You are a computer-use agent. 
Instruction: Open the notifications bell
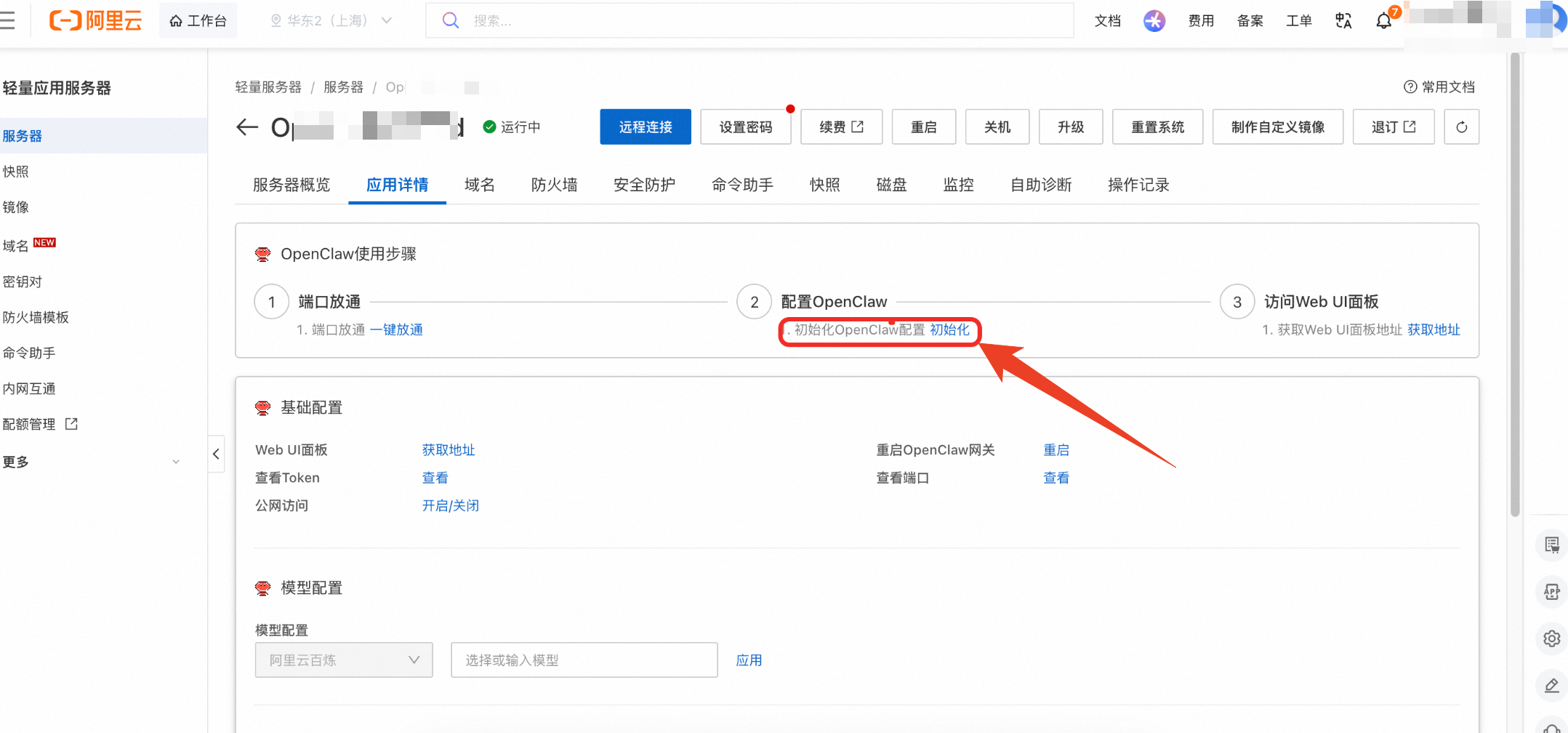point(1384,20)
